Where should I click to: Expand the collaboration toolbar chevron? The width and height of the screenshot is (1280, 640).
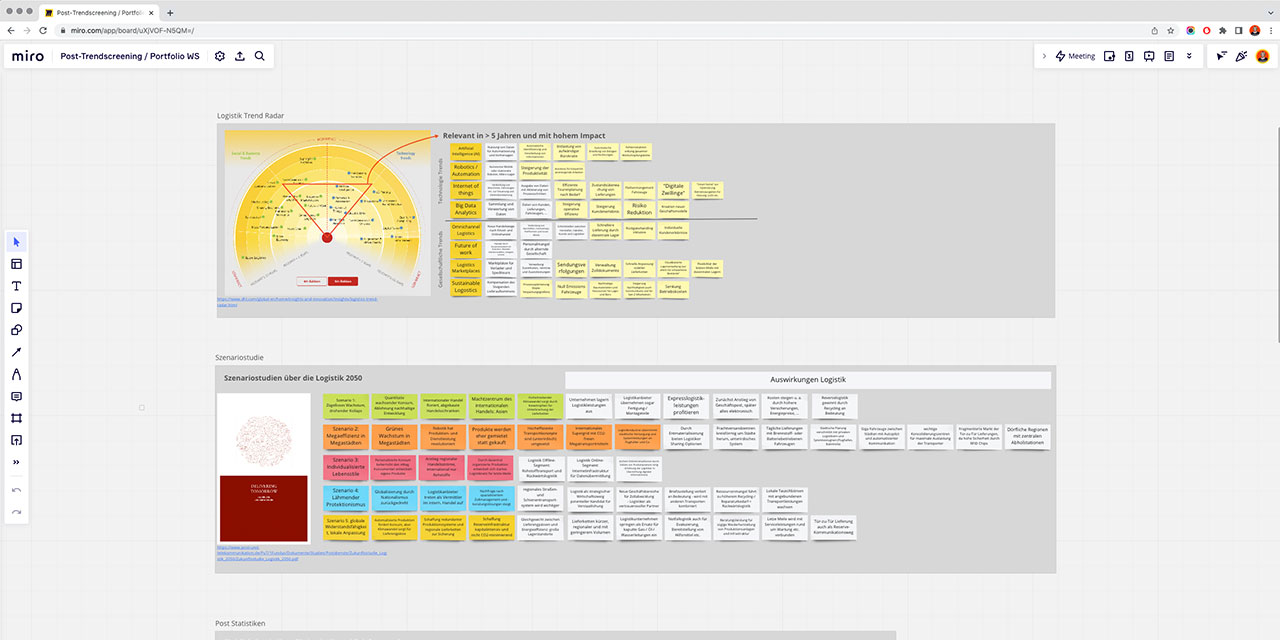pos(1044,56)
